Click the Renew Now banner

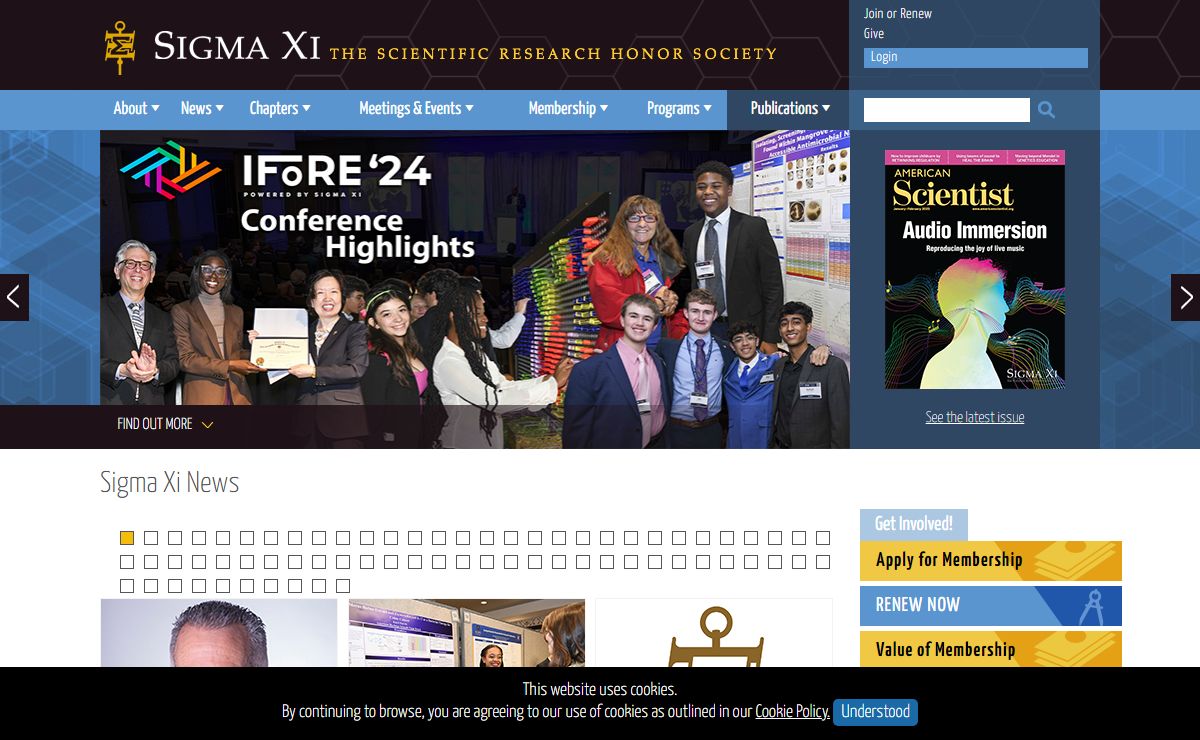(x=991, y=606)
